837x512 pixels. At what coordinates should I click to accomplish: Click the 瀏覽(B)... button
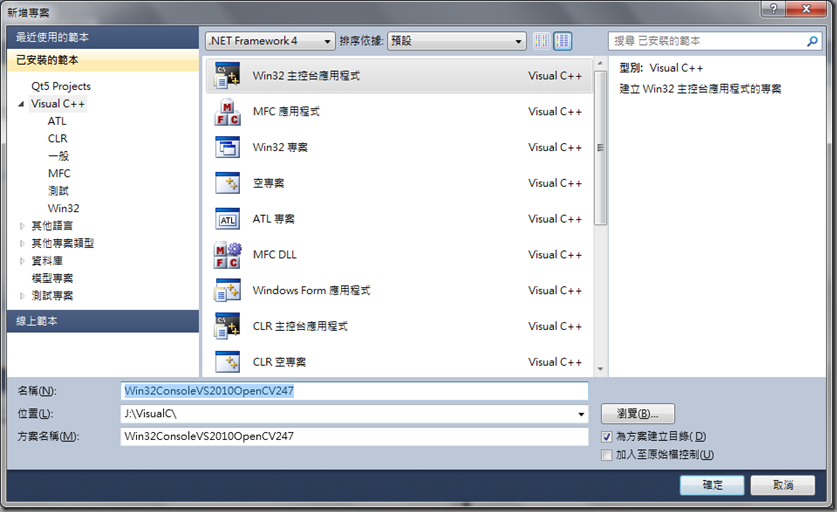tap(638, 414)
